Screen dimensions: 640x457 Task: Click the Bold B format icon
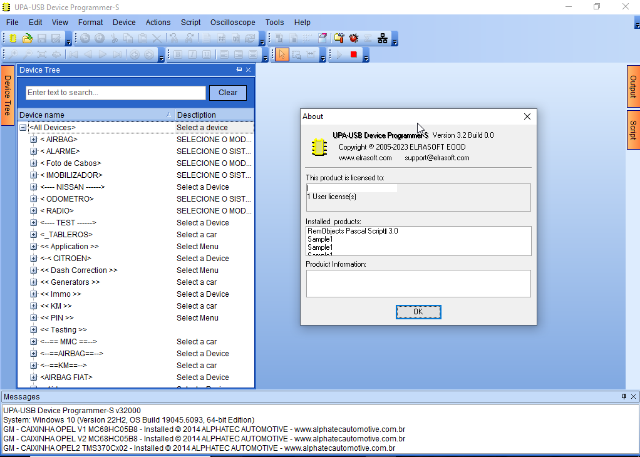coord(178,54)
